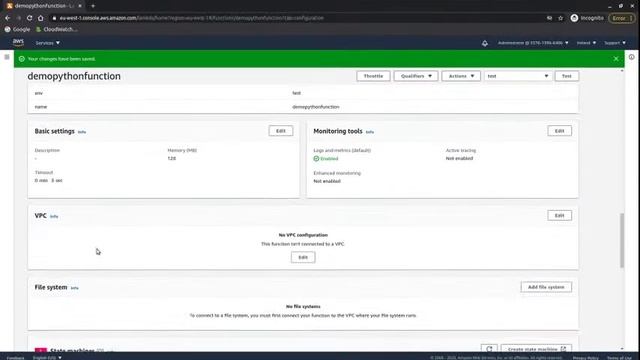
Task: Click Edit in the VPC header
Action: [560, 215]
